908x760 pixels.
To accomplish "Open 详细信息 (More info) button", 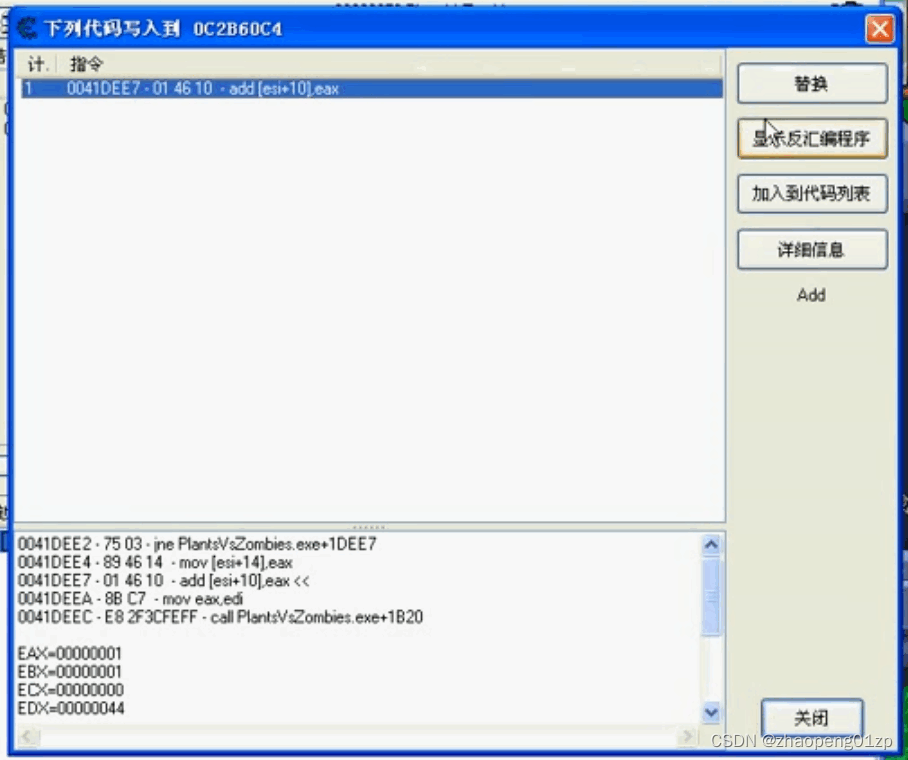I will (x=812, y=250).
